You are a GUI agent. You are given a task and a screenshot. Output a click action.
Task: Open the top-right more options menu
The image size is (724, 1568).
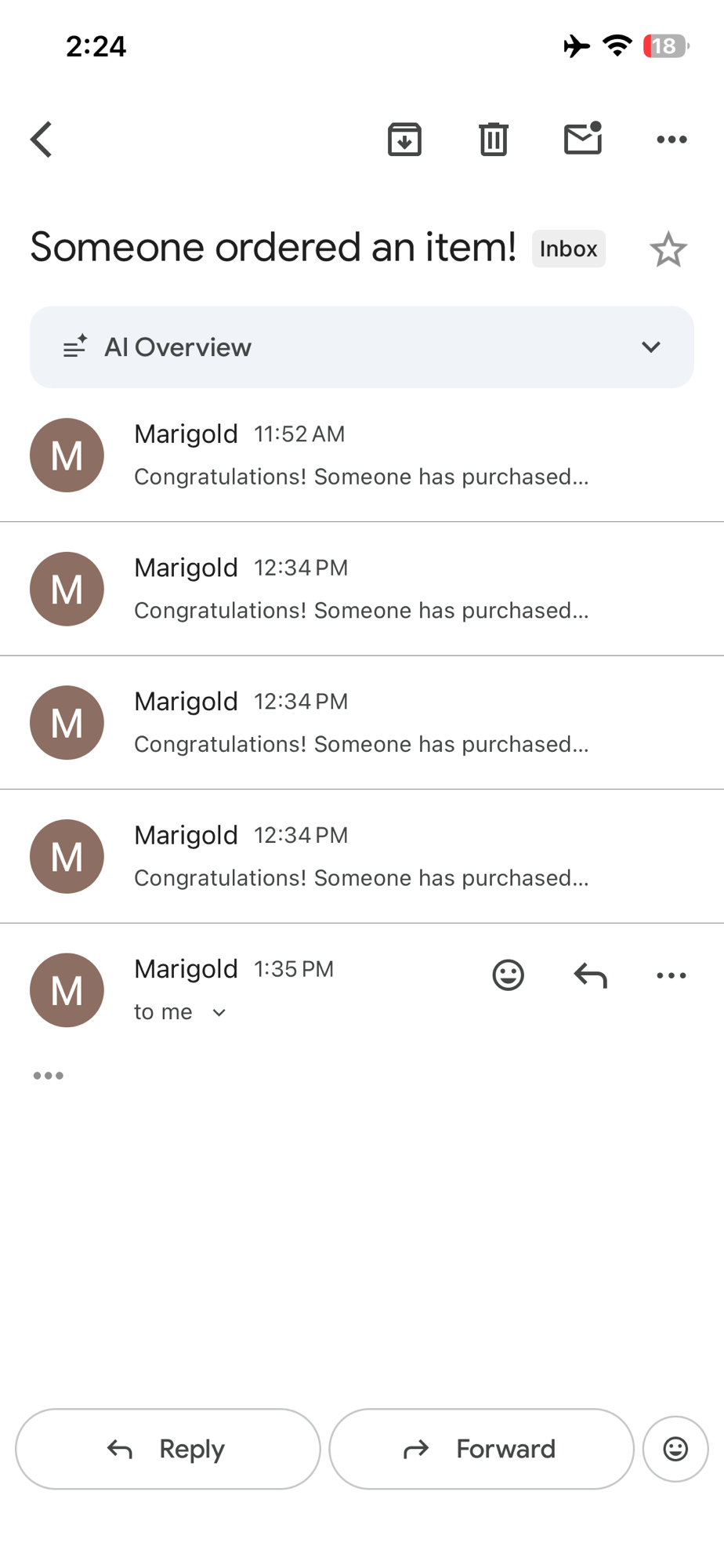click(672, 140)
